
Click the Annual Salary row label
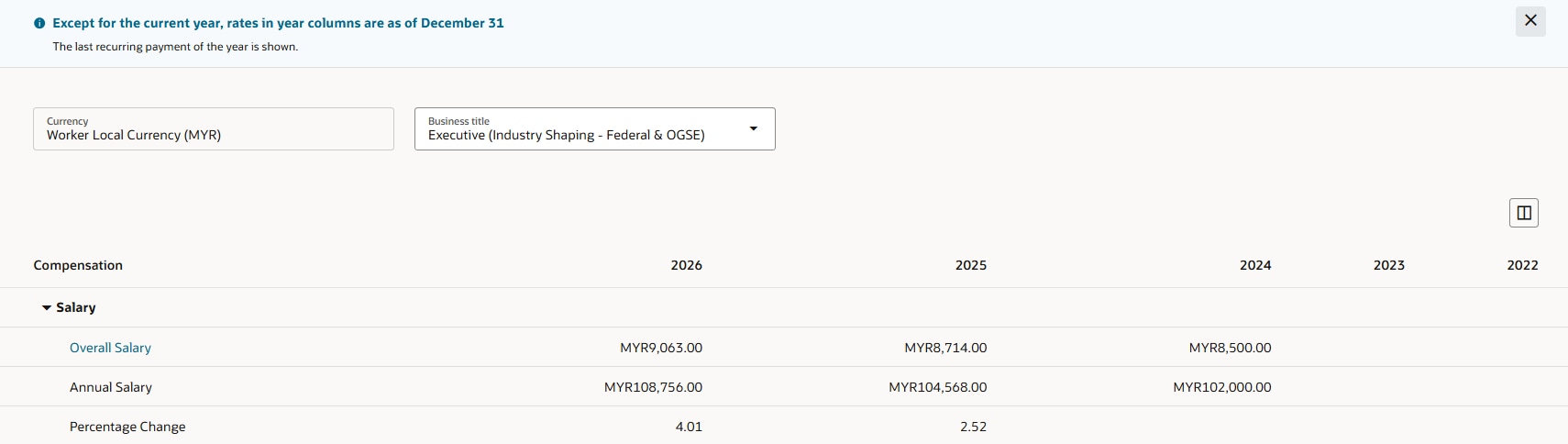pyautogui.click(x=111, y=387)
